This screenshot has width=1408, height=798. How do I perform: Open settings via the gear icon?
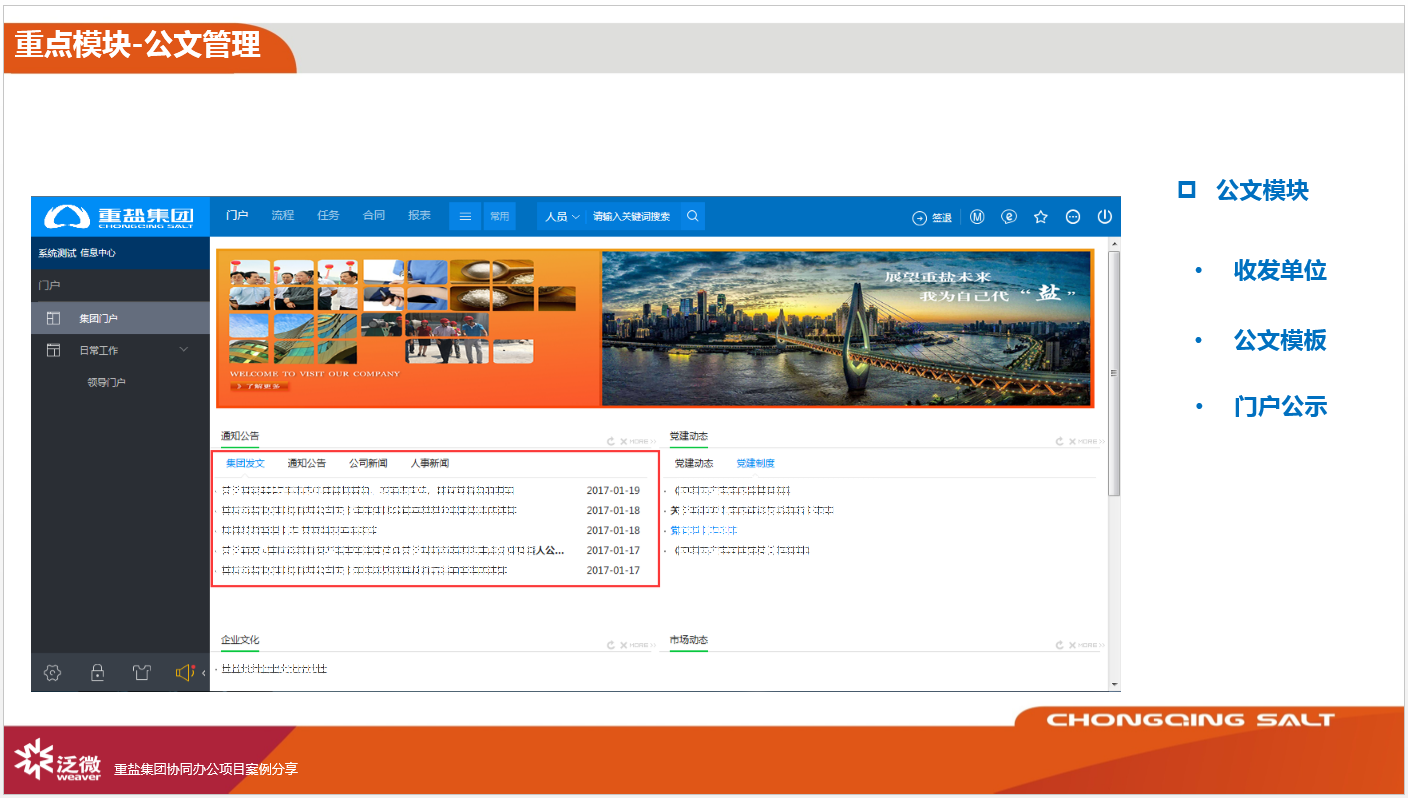tap(53, 673)
